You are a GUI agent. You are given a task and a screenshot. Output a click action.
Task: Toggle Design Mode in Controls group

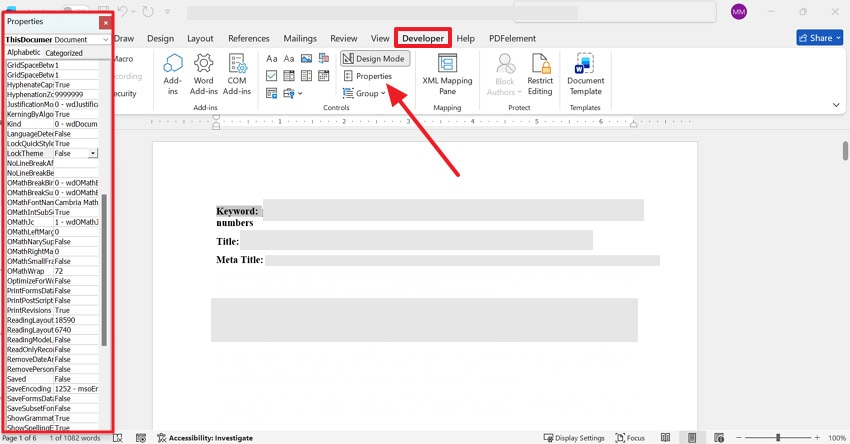click(x=375, y=59)
